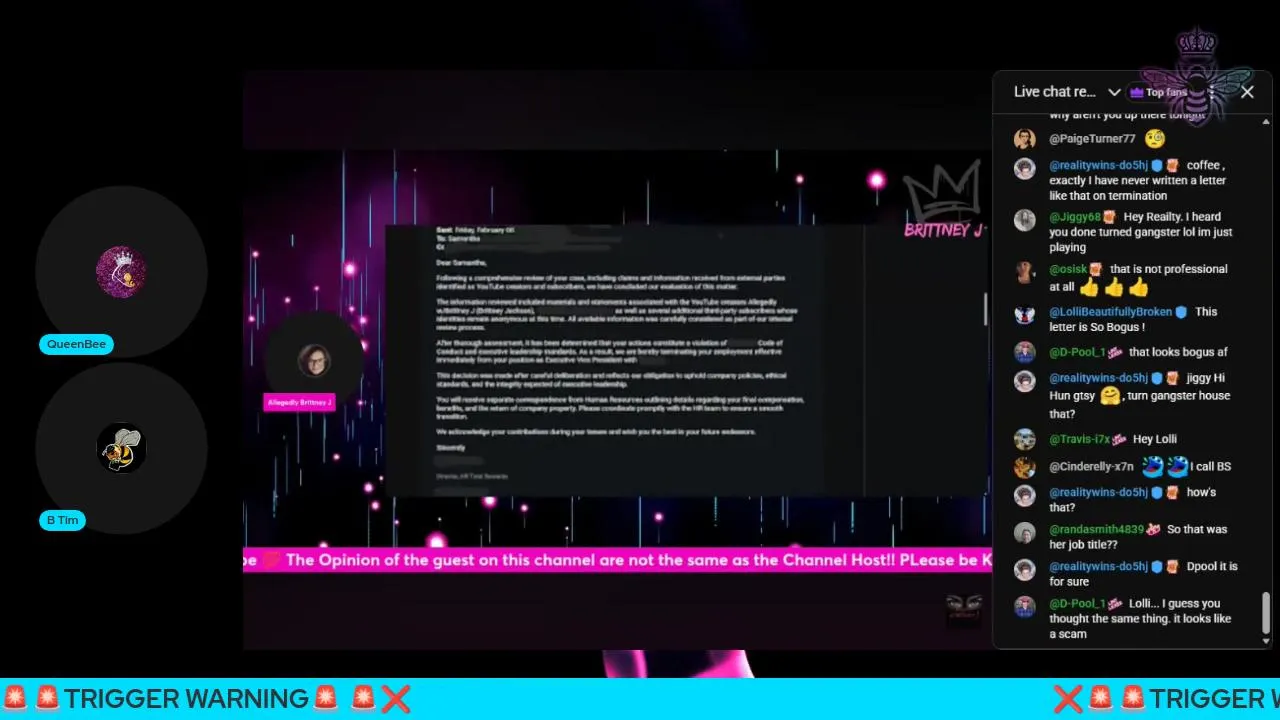Open @osisk username in chat

tap(1068, 269)
